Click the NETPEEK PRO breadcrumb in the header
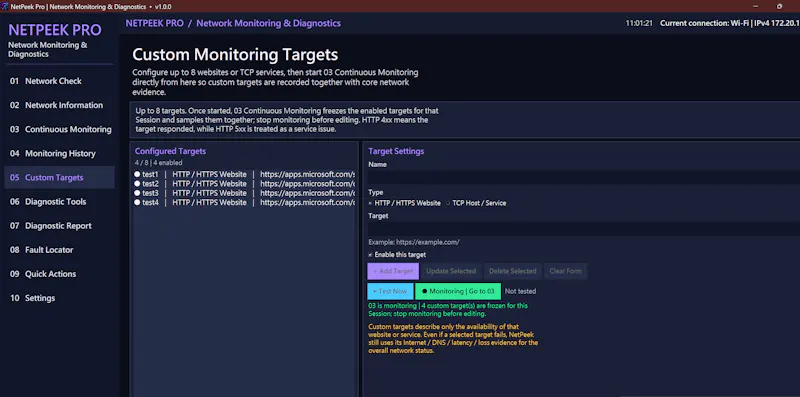800x397 pixels. pos(155,23)
